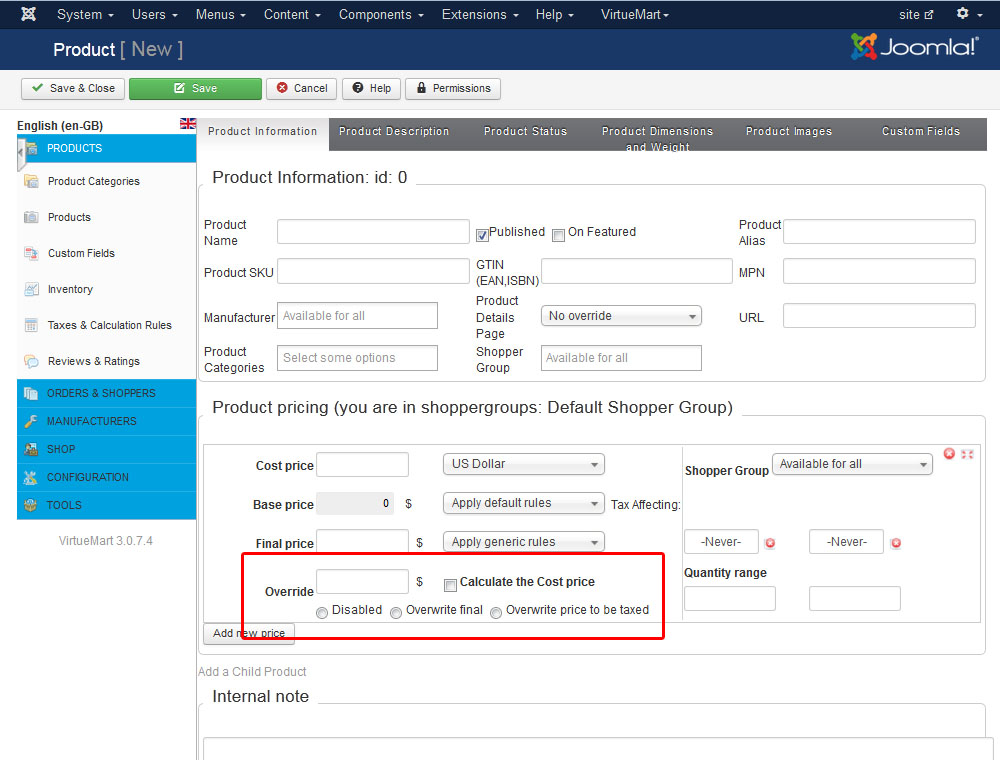Open the US Dollar currency dropdown

click(524, 464)
